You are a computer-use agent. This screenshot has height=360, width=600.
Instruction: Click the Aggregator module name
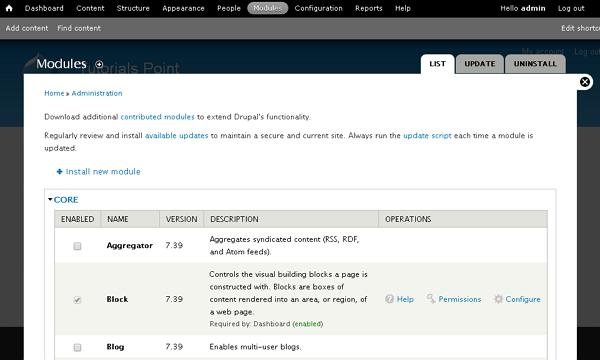coord(130,246)
